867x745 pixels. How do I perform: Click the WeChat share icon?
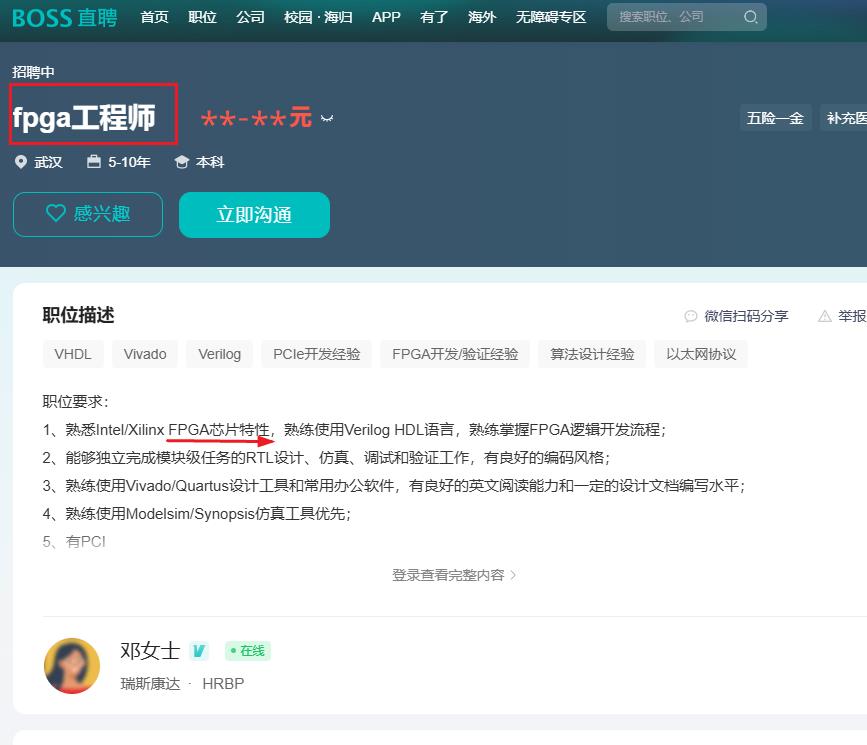pos(690,316)
